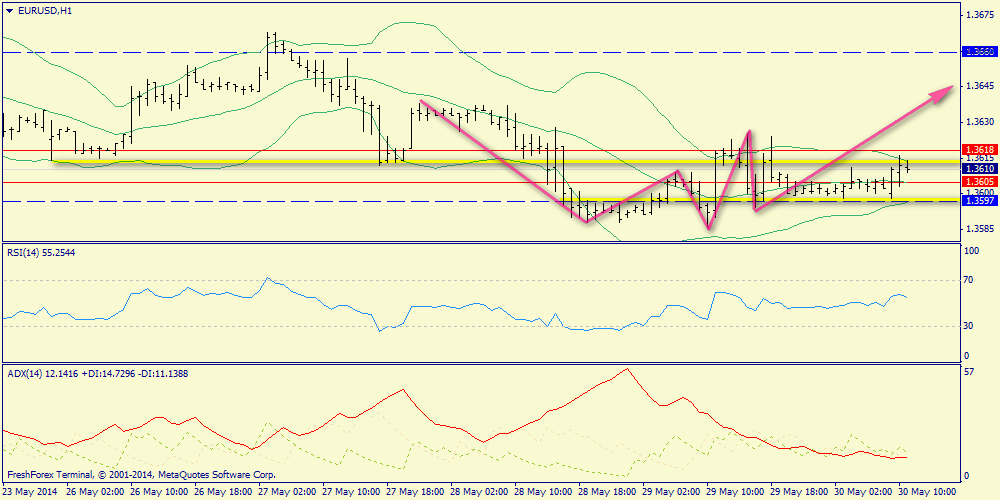
Task: Click the 1.3630 price axis value
Action: tap(980, 121)
